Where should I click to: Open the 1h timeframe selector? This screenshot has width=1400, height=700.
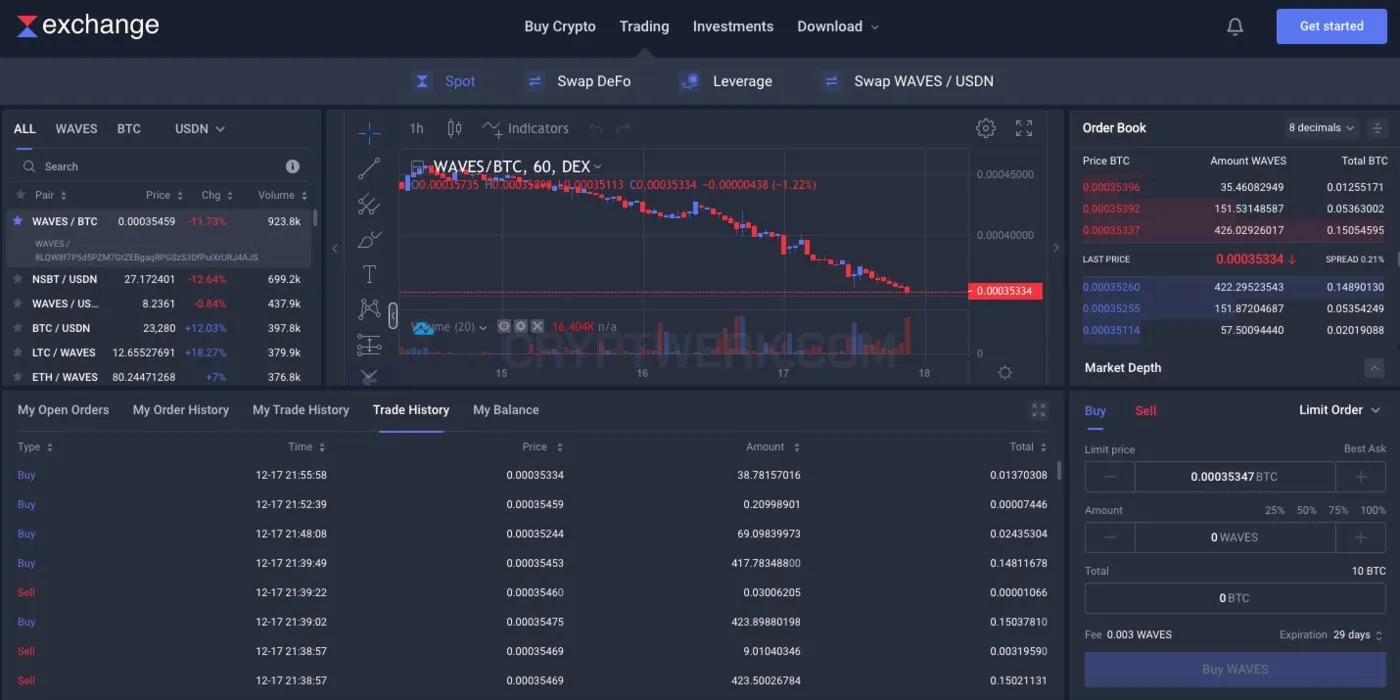point(416,128)
